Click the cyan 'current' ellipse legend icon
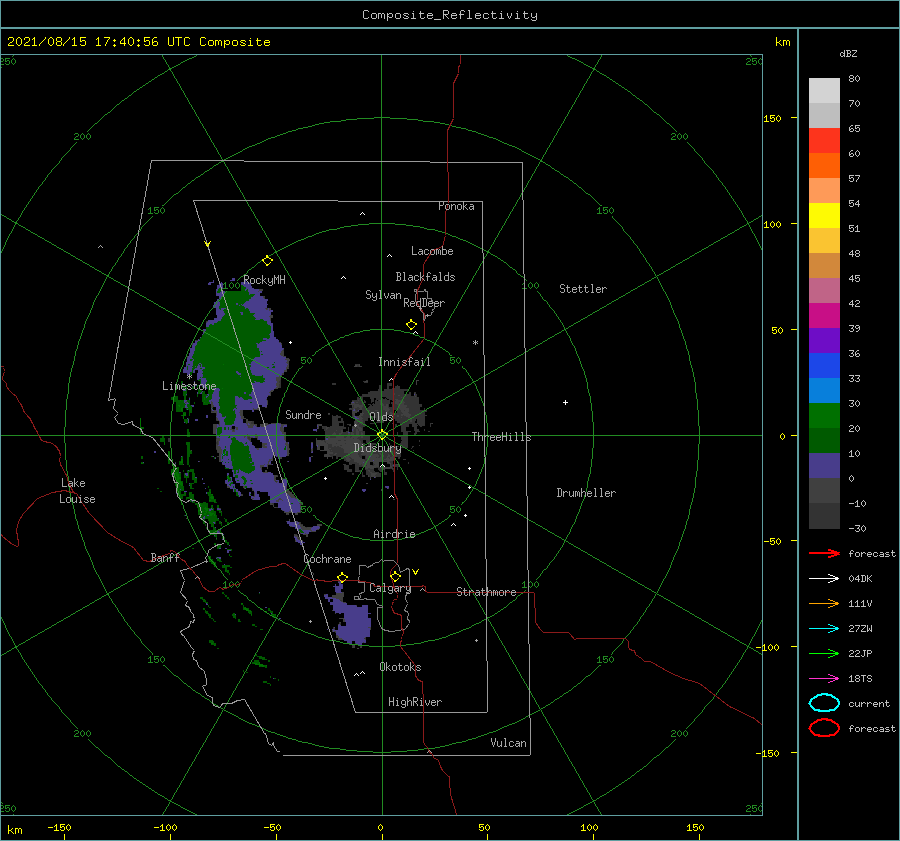Image resolution: width=900 pixels, height=841 pixels. (824, 703)
